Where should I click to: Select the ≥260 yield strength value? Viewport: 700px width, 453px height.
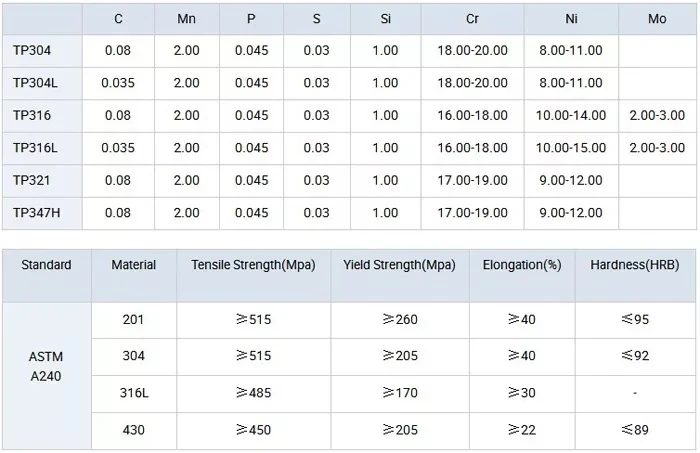[399, 320]
